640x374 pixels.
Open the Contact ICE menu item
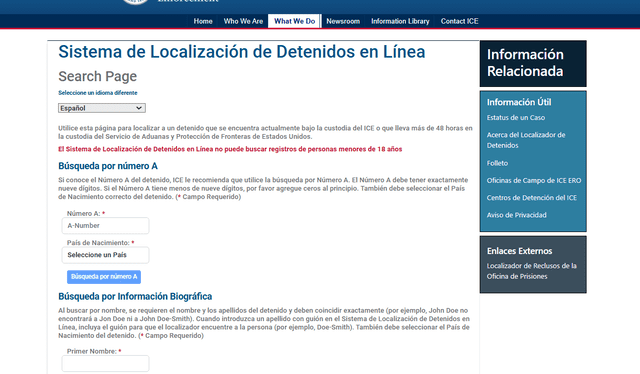pyautogui.click(x=459, y=21)
